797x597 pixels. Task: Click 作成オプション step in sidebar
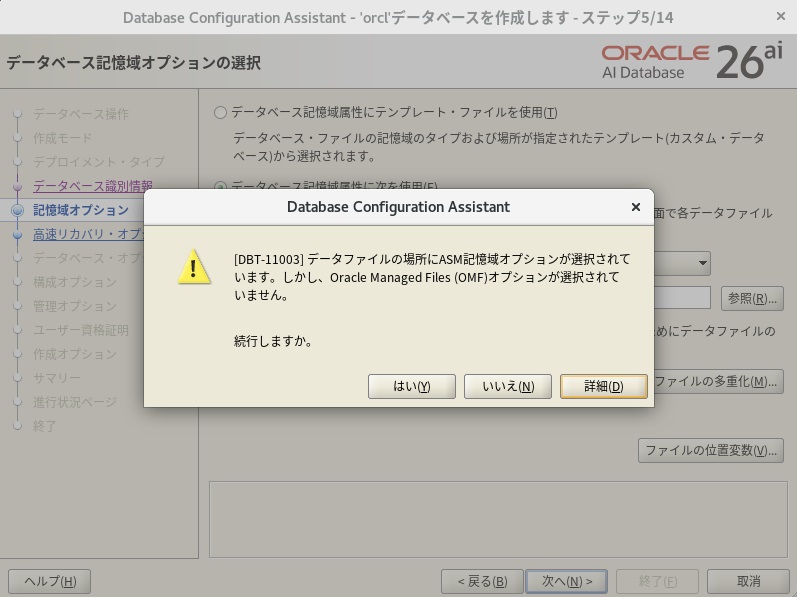75,354
